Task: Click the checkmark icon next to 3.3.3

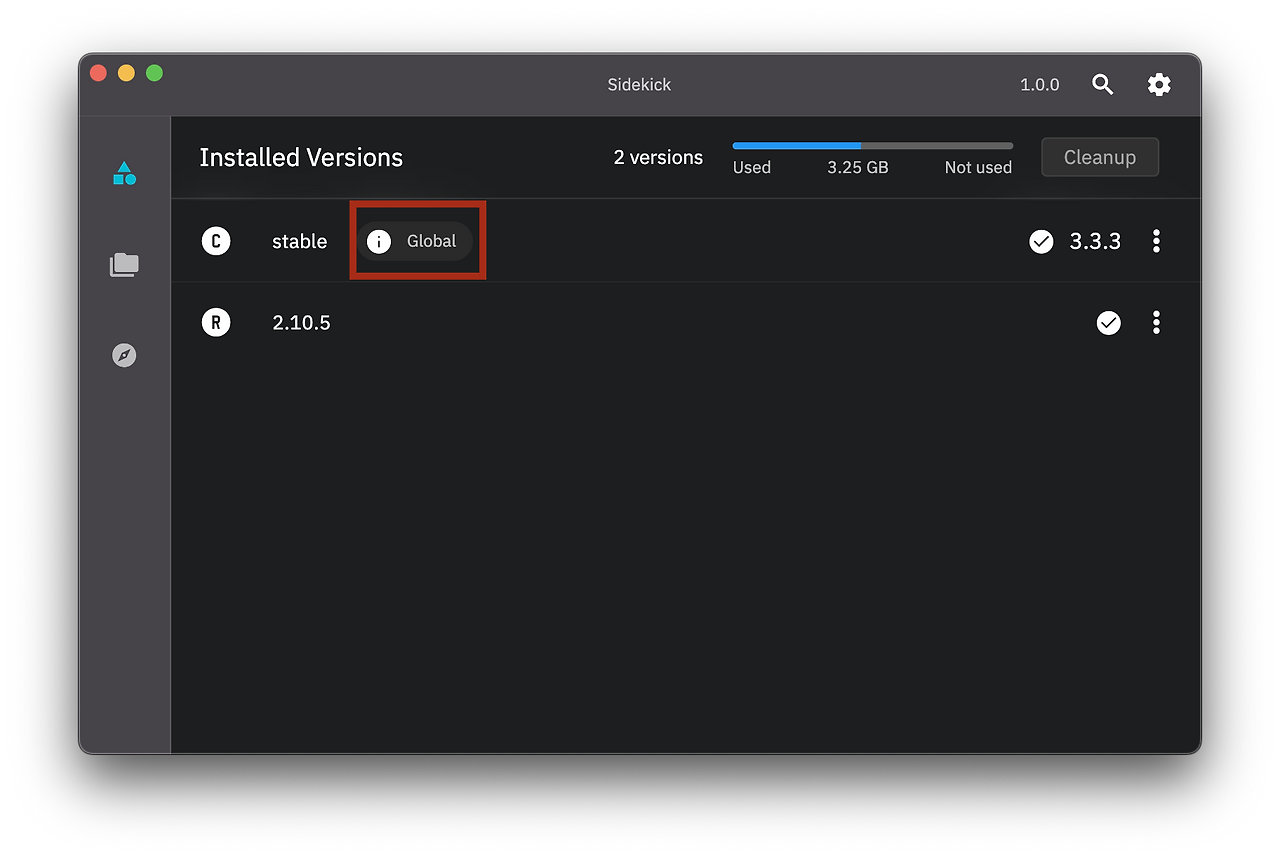Action: [1041, 241]
